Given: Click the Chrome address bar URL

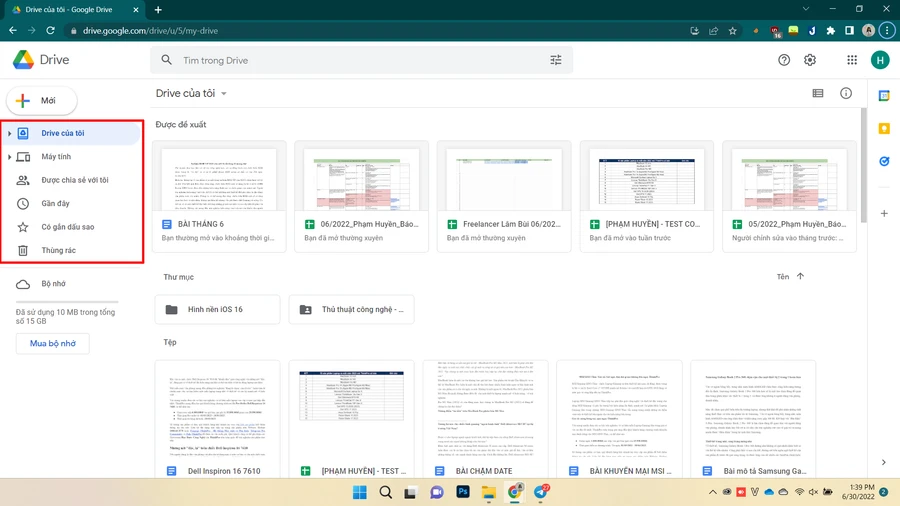Looking at the screenshot, I should [150, 31].
